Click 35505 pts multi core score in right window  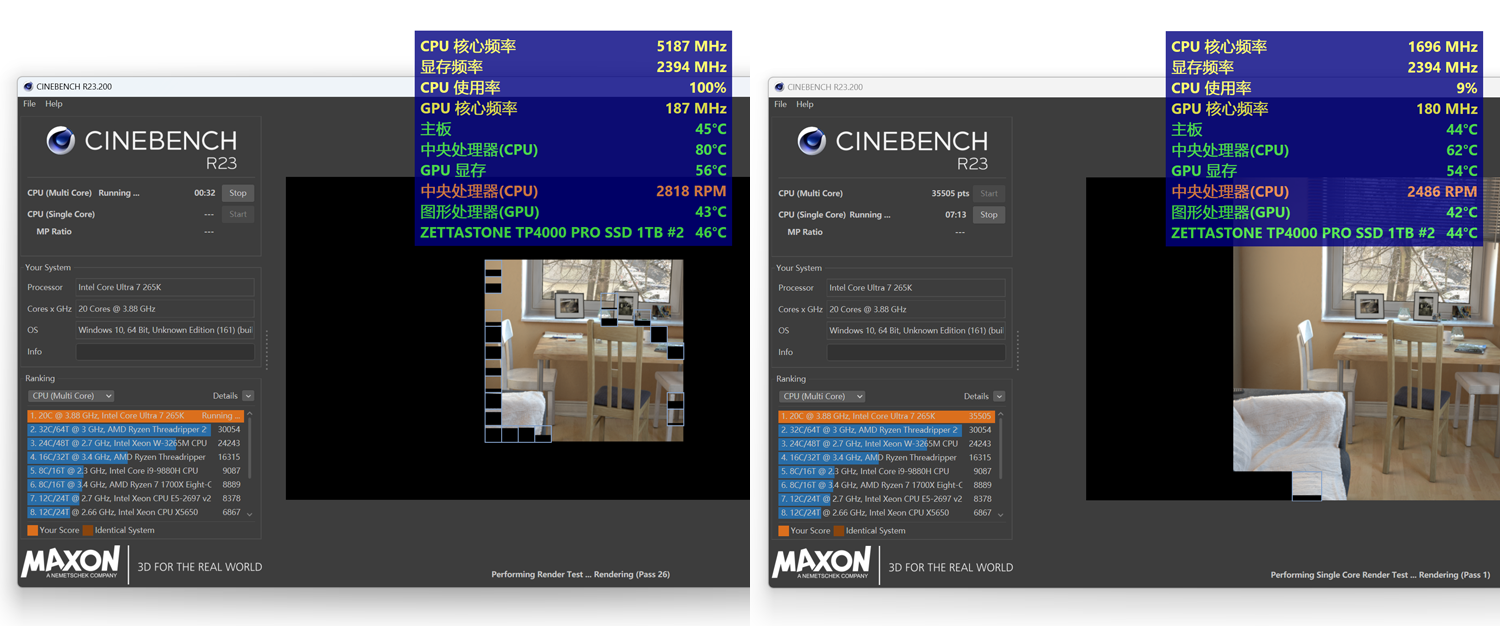coord(950,193)
